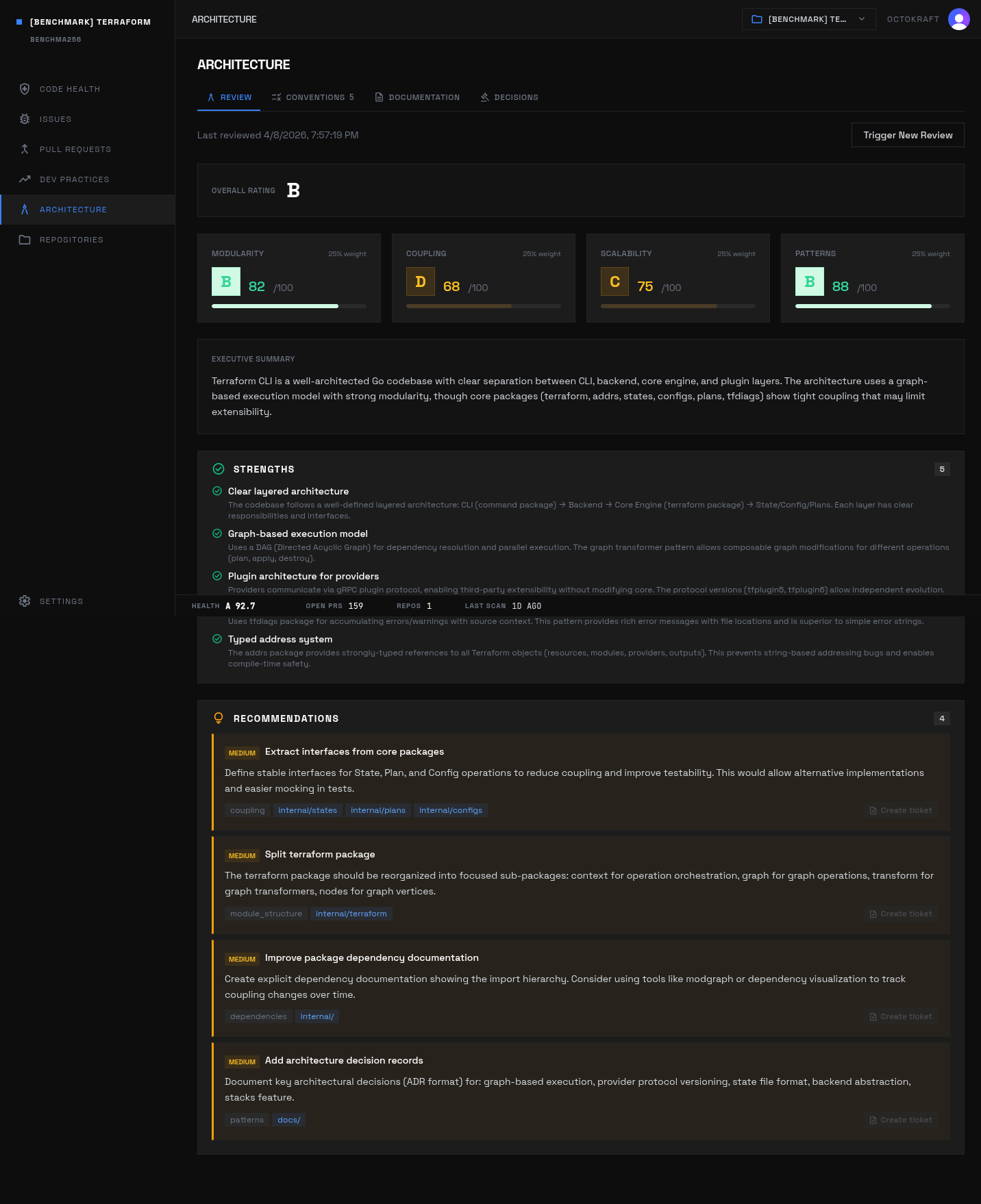Click the Overall Rating B letter
The width and height of the screenshot is (981, 1204).
pos(293,190)
